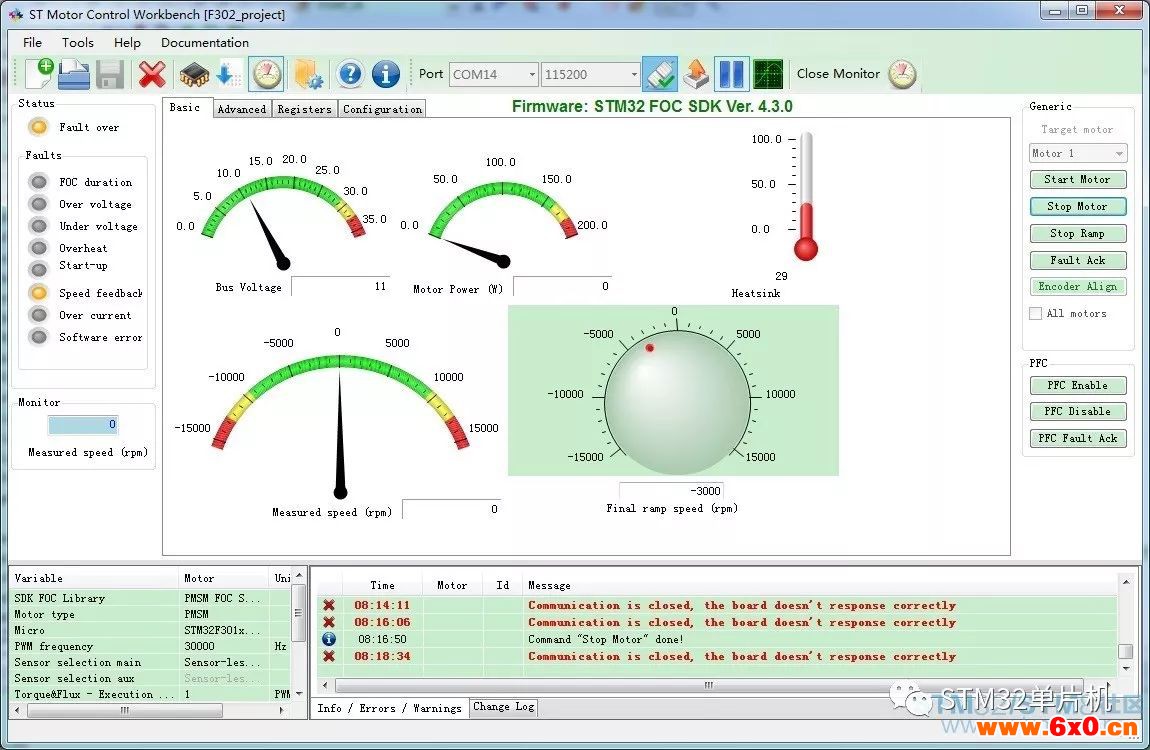Click the Close Monitor gauge icon

tap(902, 74)
